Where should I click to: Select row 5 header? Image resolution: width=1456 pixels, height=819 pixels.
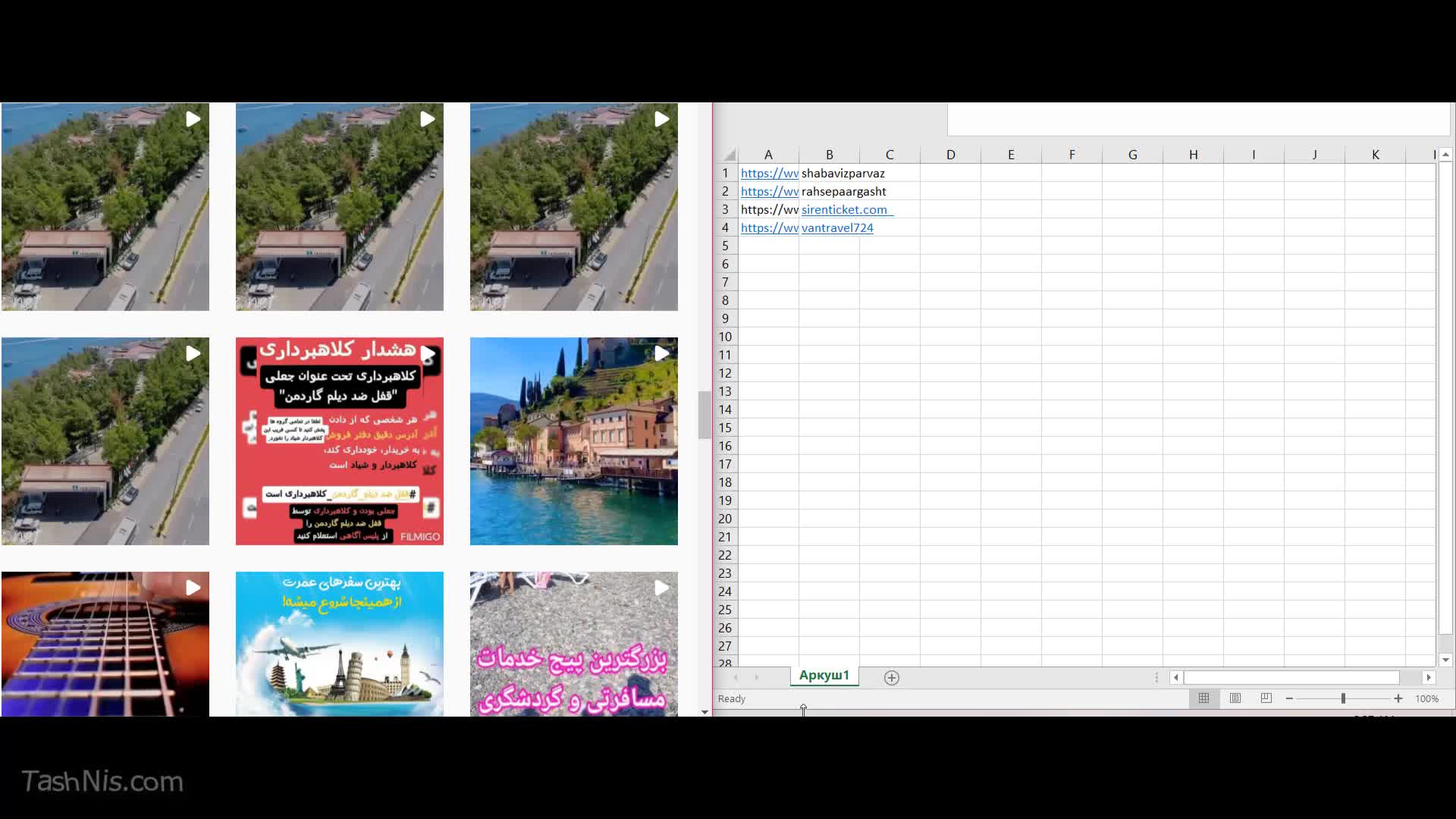pyautogui.click(x=725, y=246)
